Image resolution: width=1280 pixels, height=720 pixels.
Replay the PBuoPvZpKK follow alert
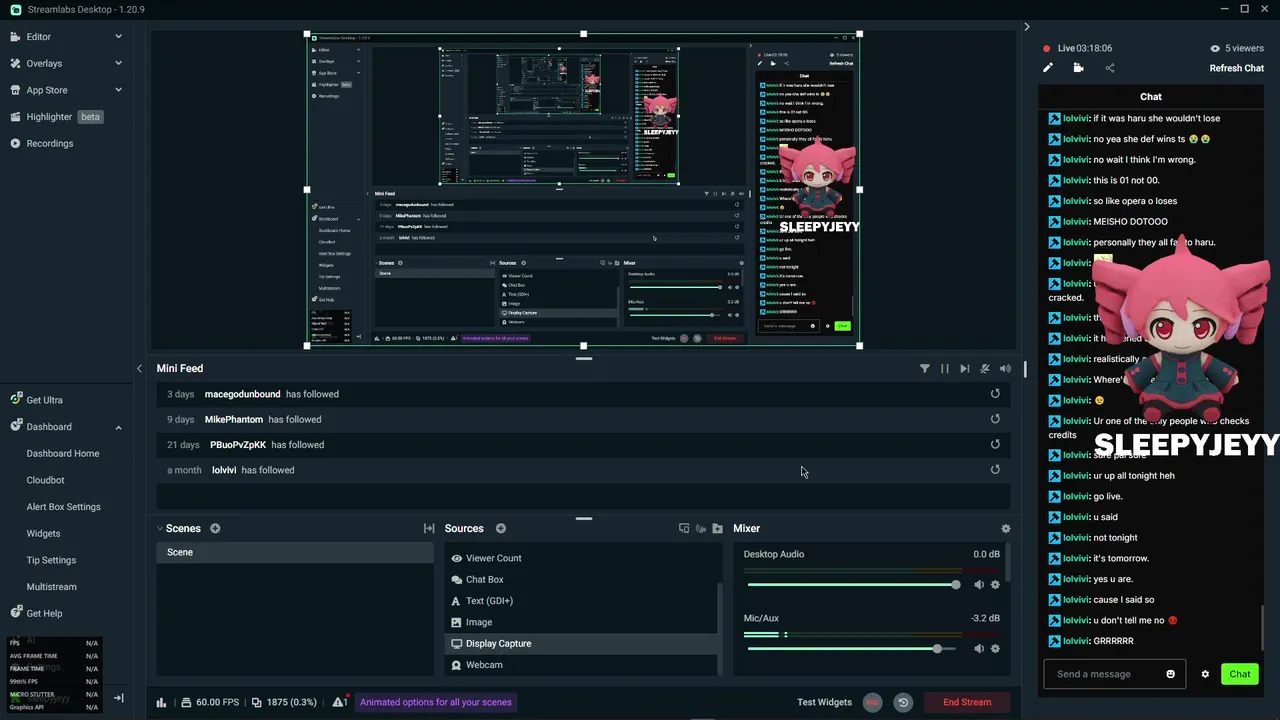coord(995,444)
